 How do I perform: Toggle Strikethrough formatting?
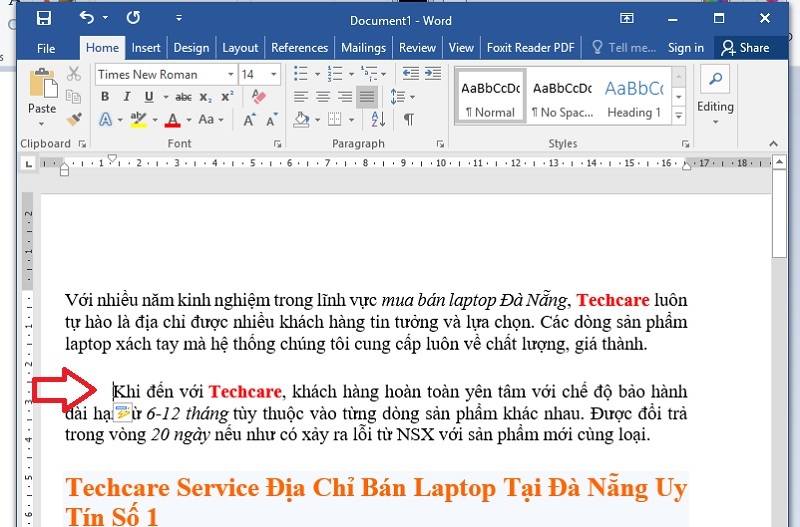(183, 96)
